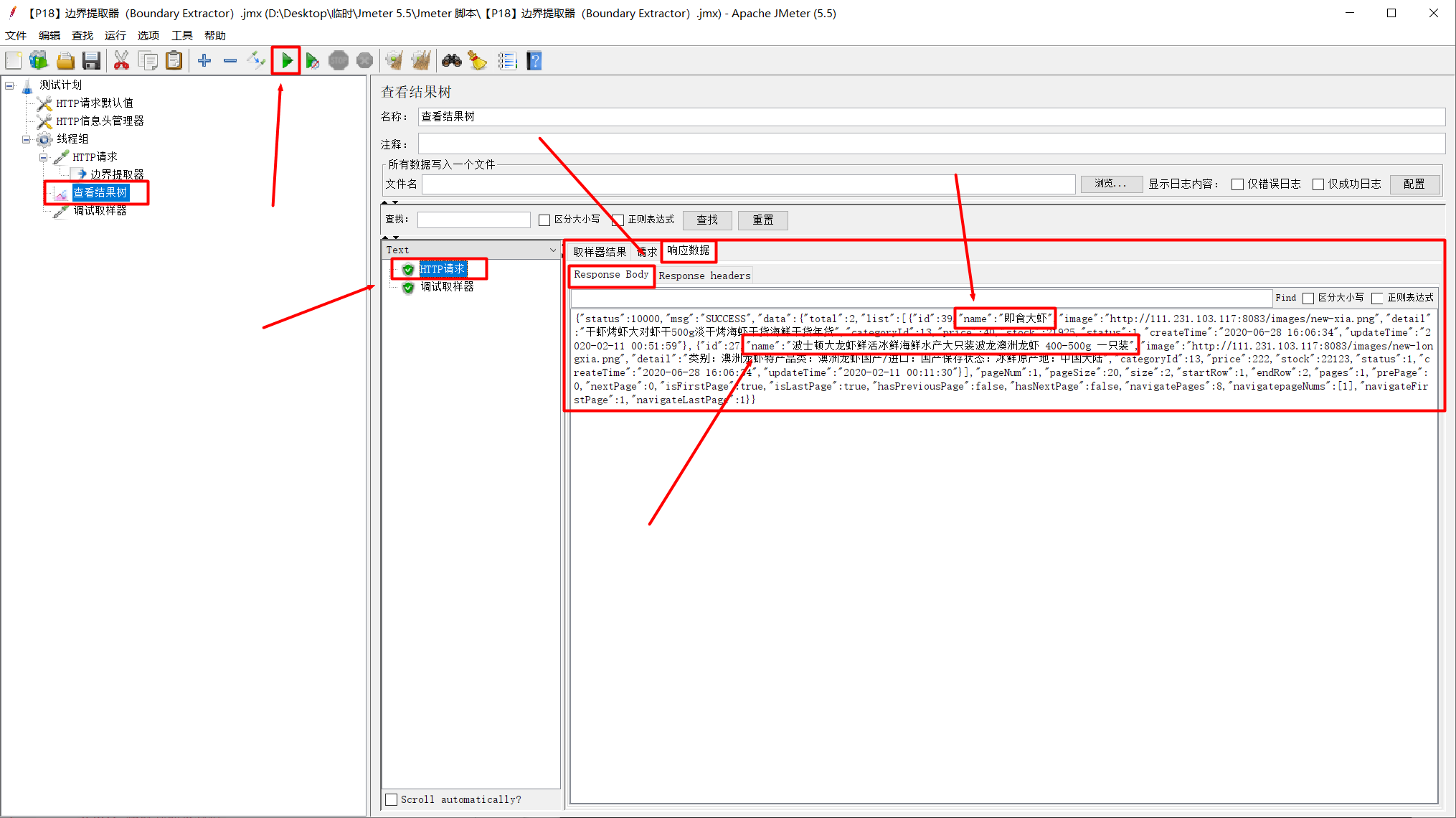Select 测试计划 root node
Viewport: 1456px width, 818px height.
click(60, 85)
